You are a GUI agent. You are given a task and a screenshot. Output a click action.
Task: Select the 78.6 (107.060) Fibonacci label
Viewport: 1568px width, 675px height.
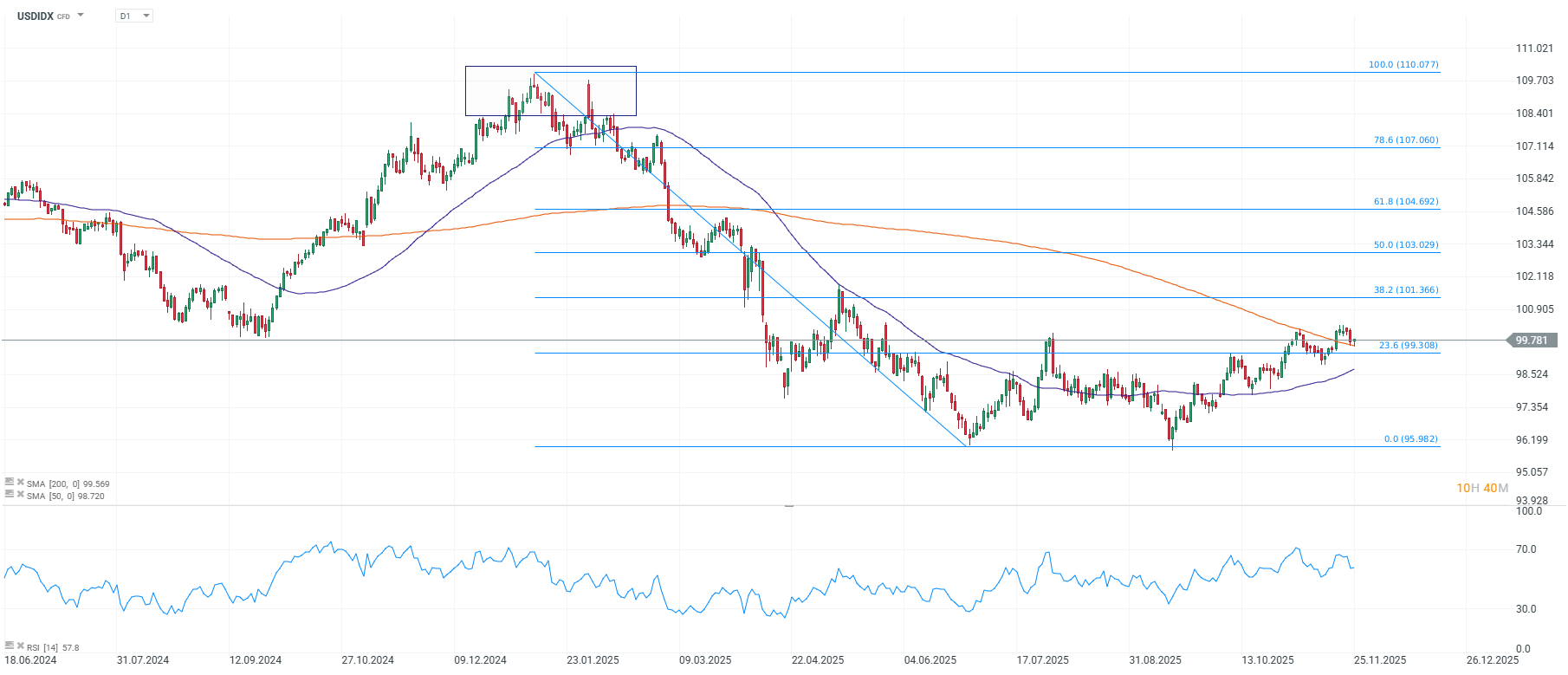(x=1406, y=140)
